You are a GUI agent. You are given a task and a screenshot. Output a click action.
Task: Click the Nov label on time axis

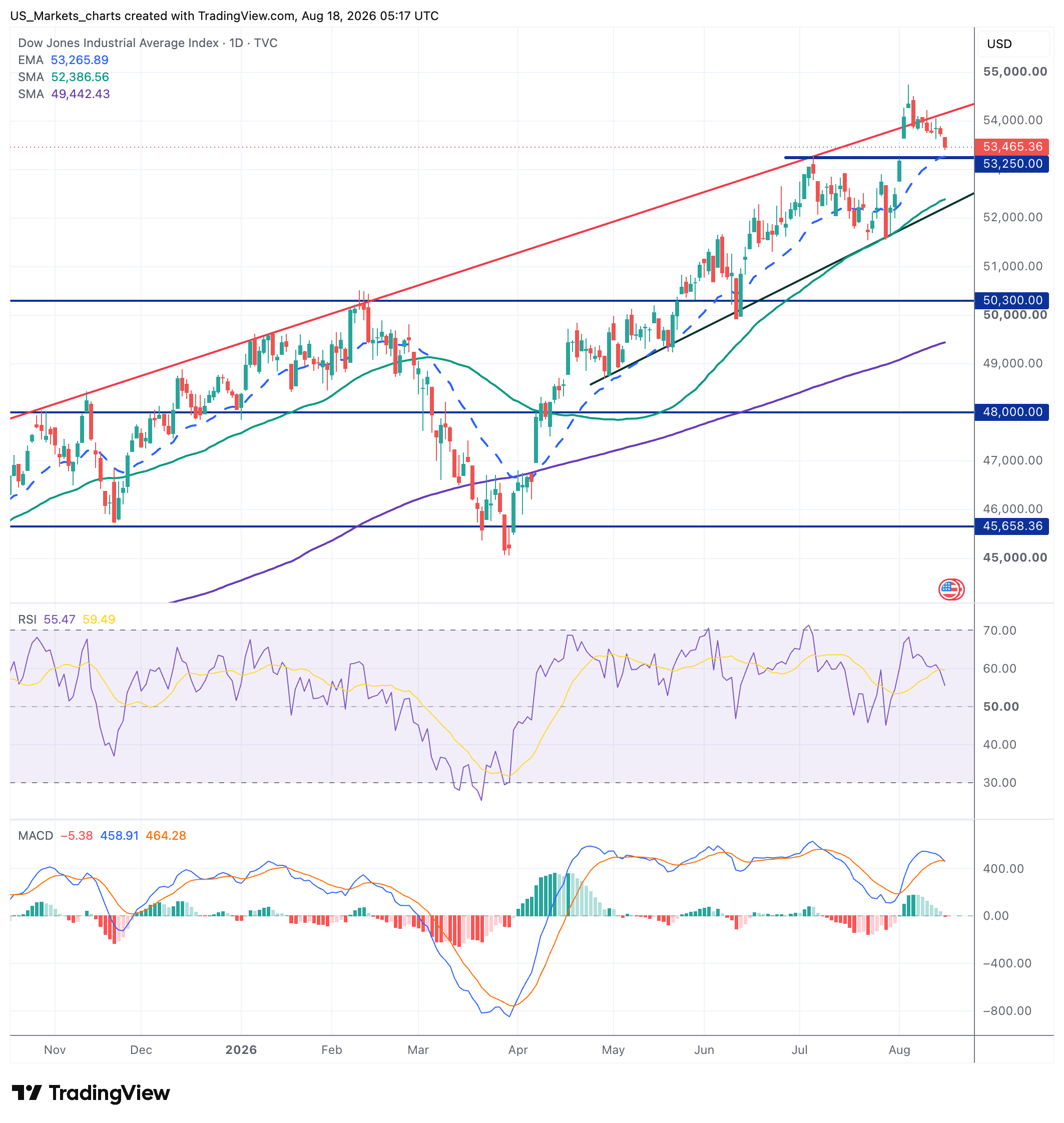click(x=55, y=1050)
